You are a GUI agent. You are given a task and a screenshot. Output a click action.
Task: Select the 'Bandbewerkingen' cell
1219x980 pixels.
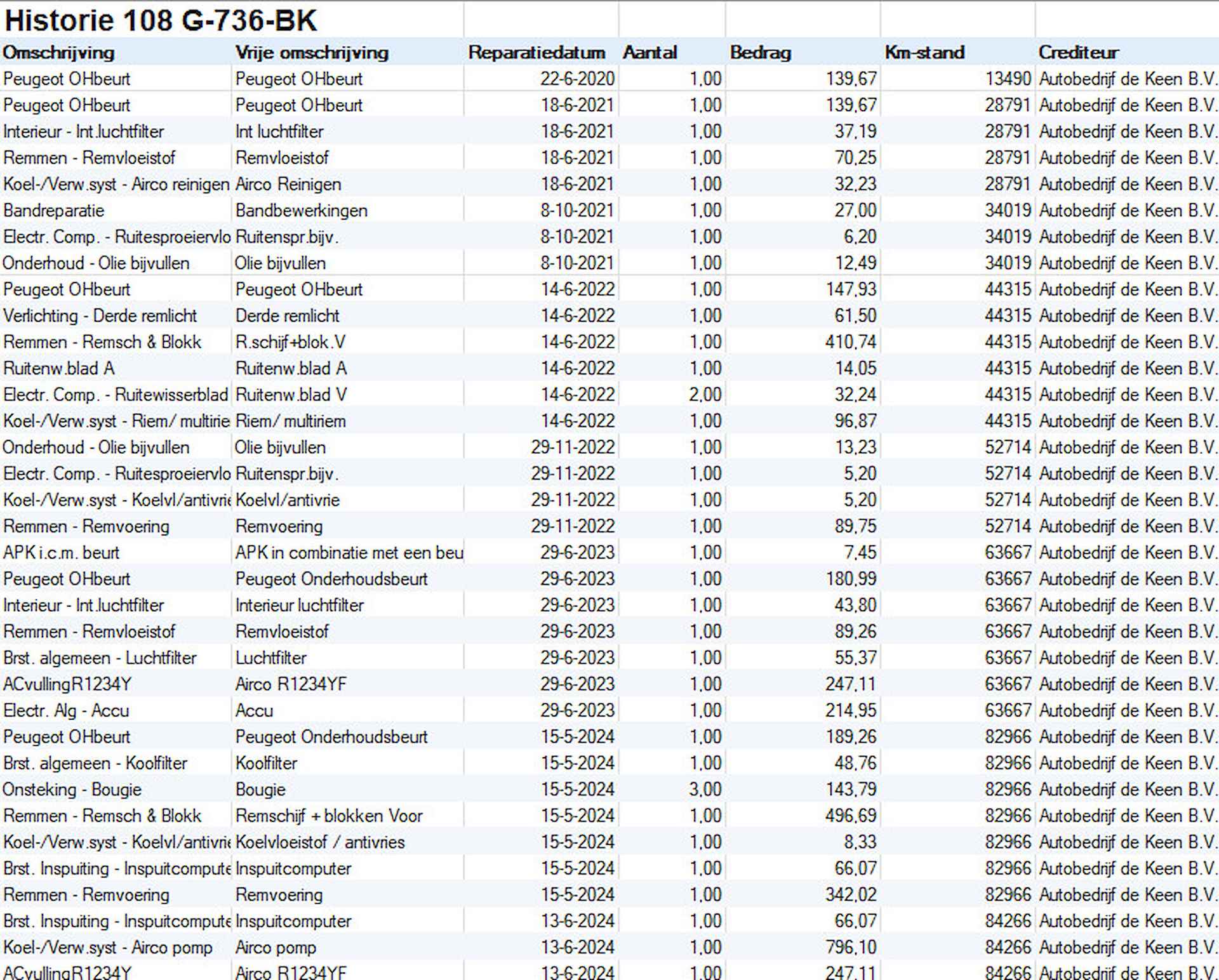tap(302, 210)
